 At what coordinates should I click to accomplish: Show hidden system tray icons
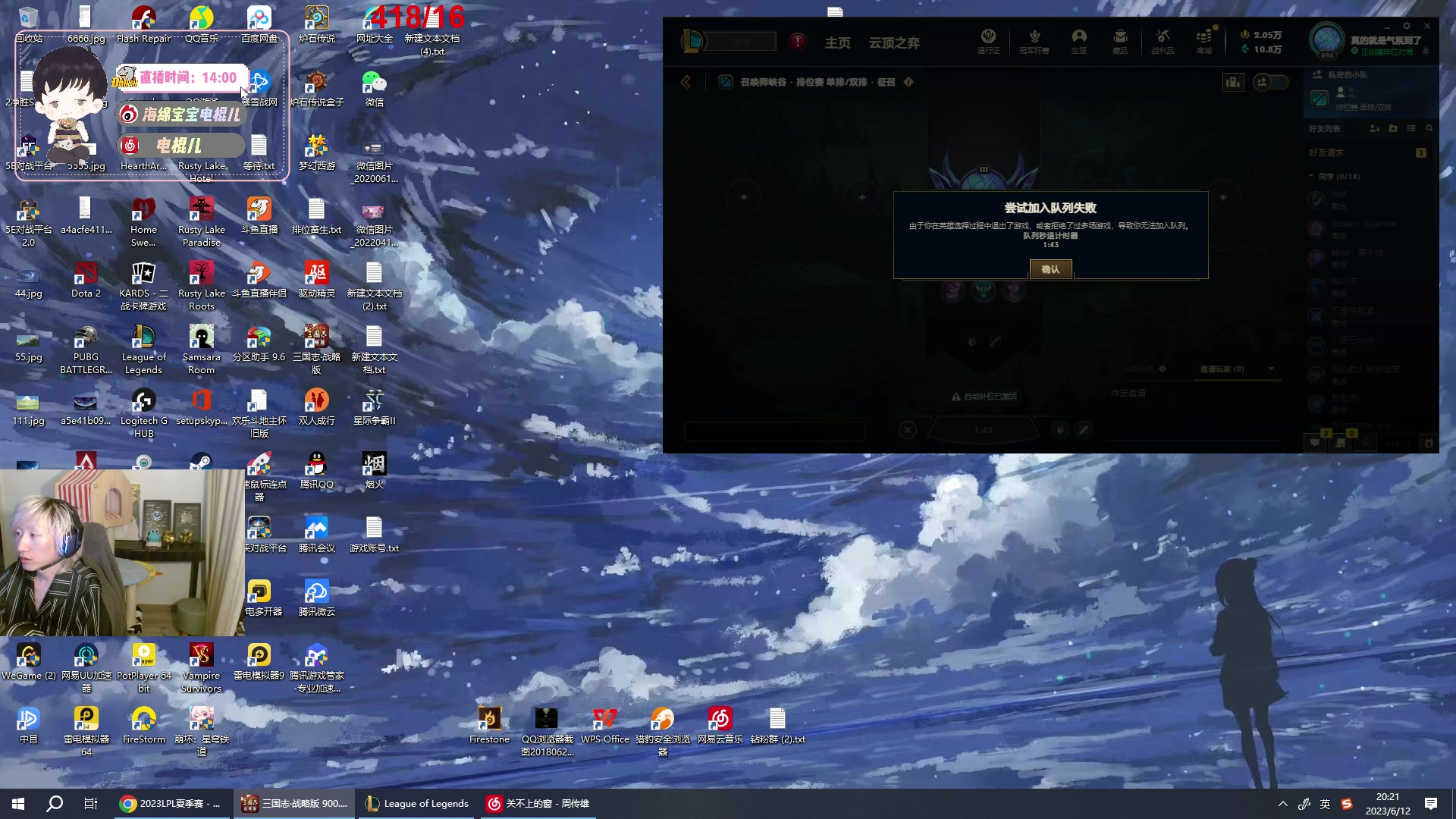(1282, 804)
